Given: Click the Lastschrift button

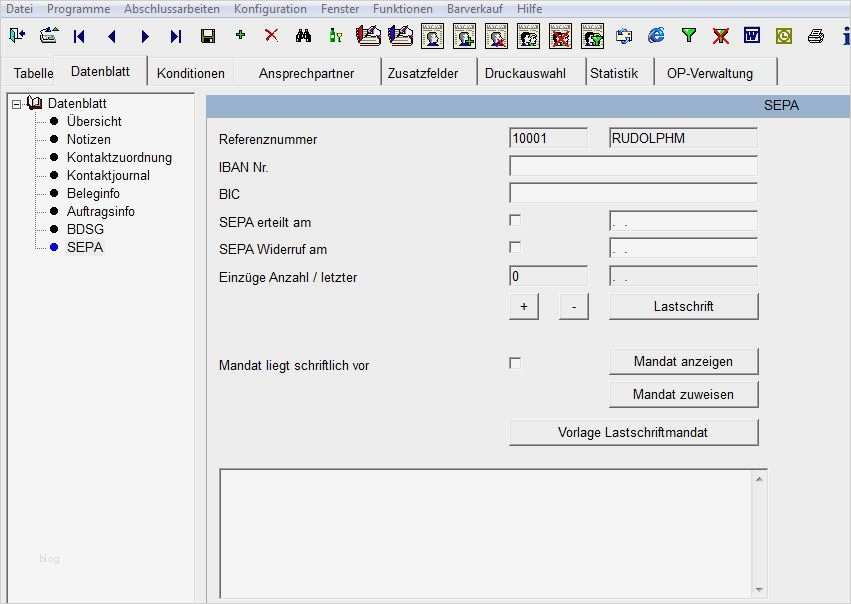Looking at the screenshot, I should click(683, 306).
